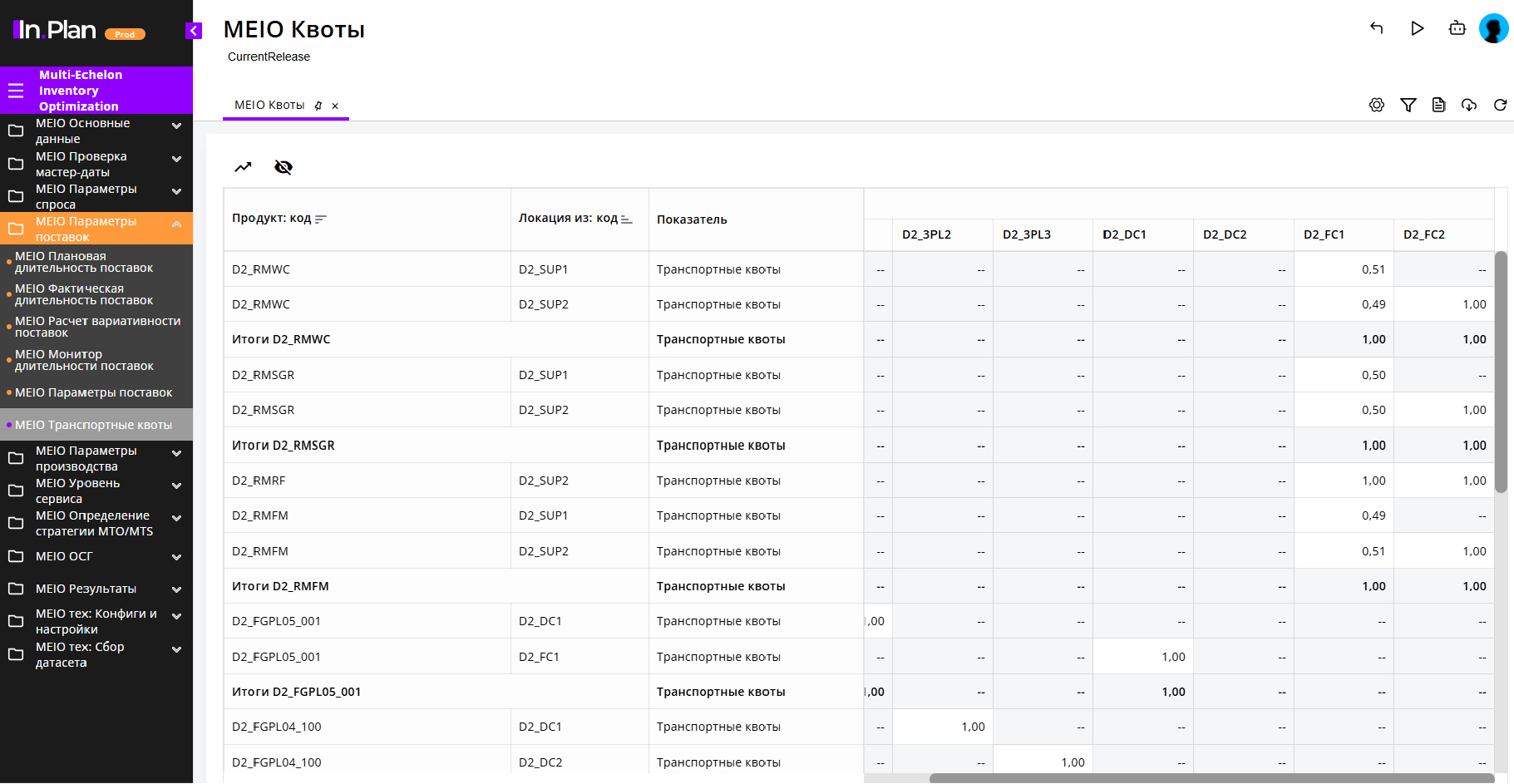This screenshot has height=784, width=1514.
Task: Toggle the crossed-eye visibility icon
Action: (284, 167)
